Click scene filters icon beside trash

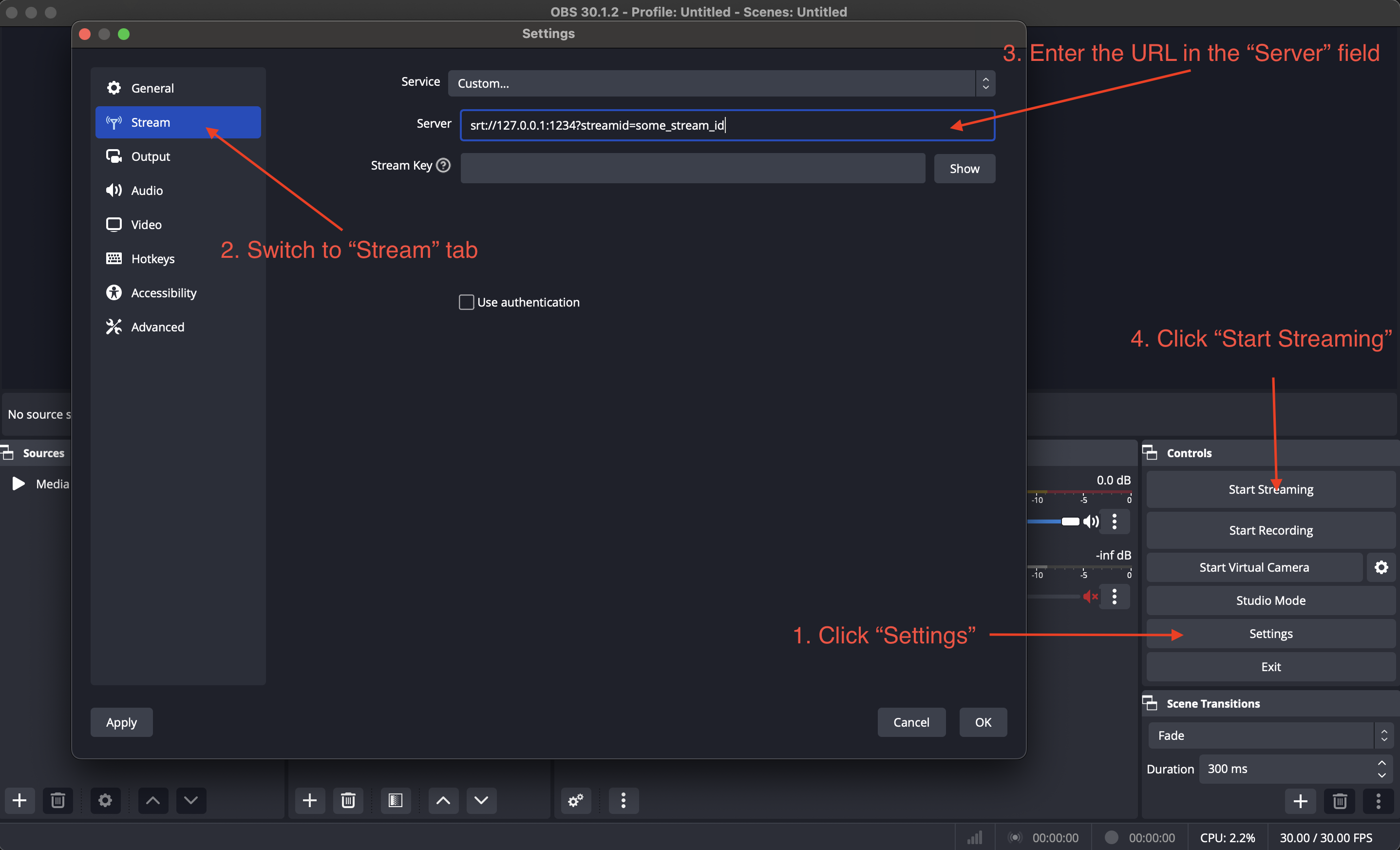[x=396, y=800]
